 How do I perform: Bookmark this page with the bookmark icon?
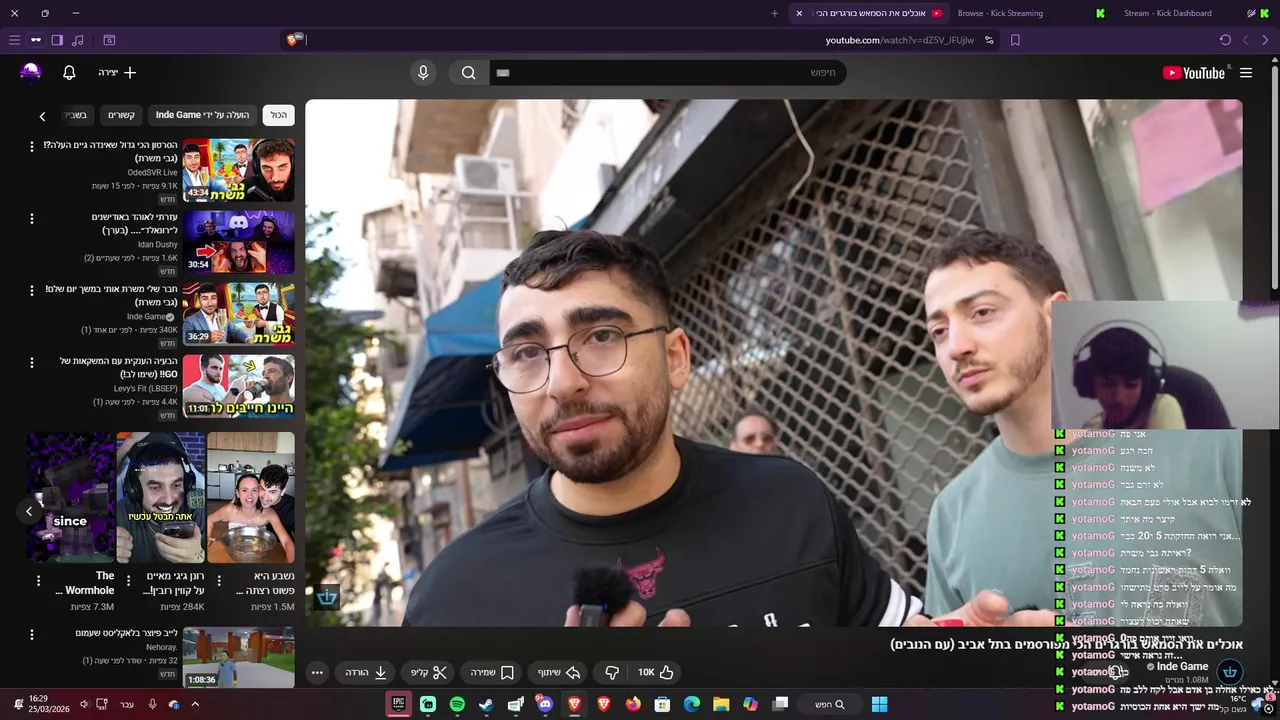pyautogui.click(x=1015, y=40)
